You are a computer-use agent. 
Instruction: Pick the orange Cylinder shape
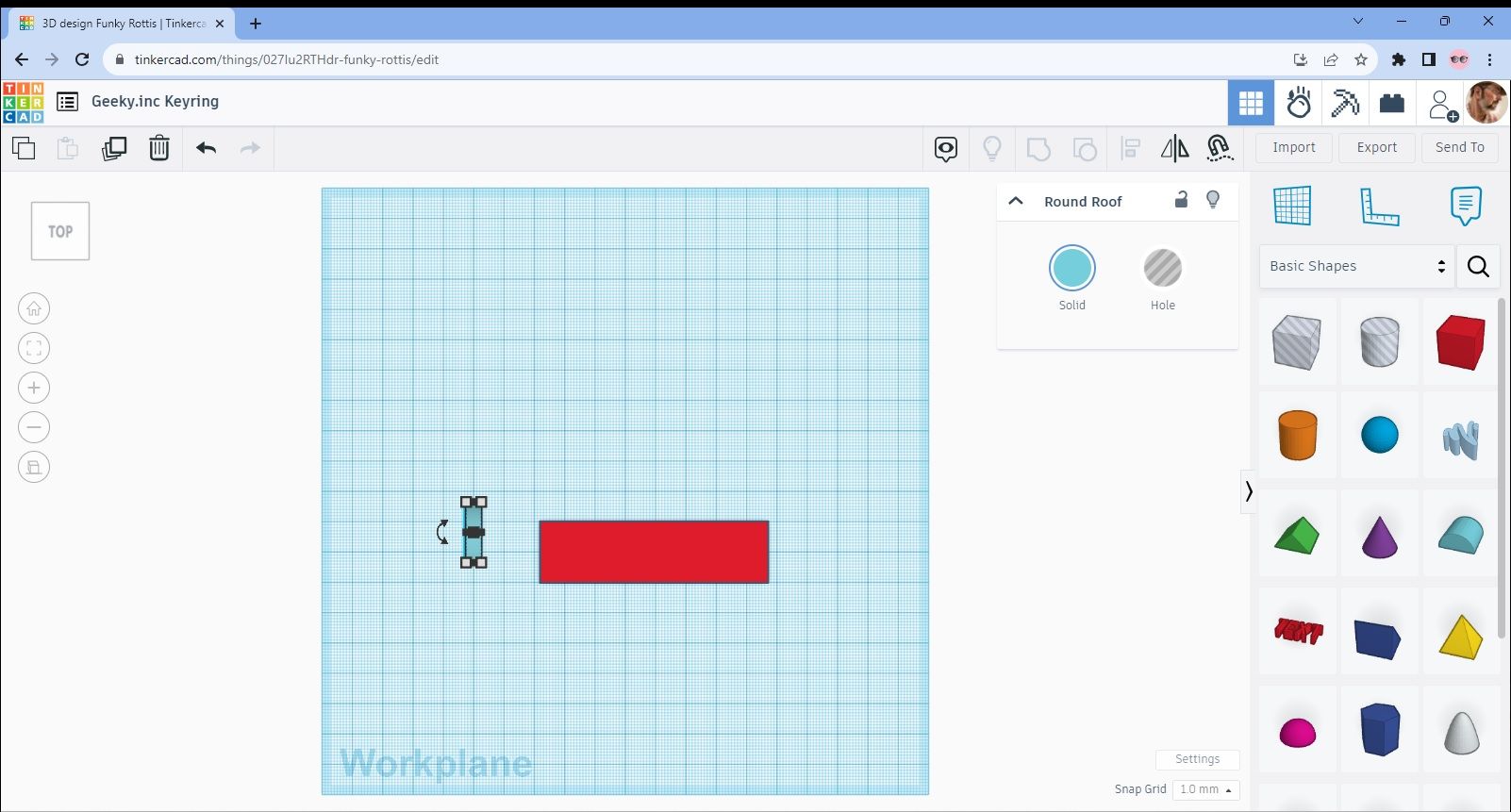(x=1297, y=436)
